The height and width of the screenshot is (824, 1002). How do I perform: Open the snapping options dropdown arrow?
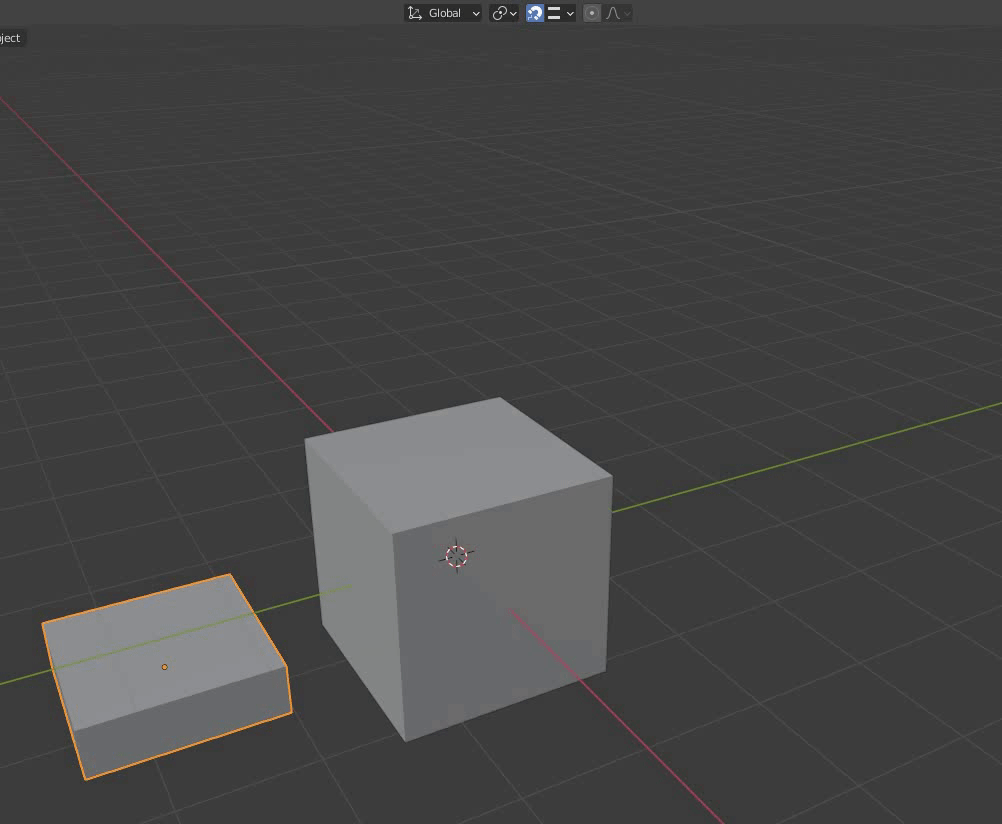(x=570, y=13)
